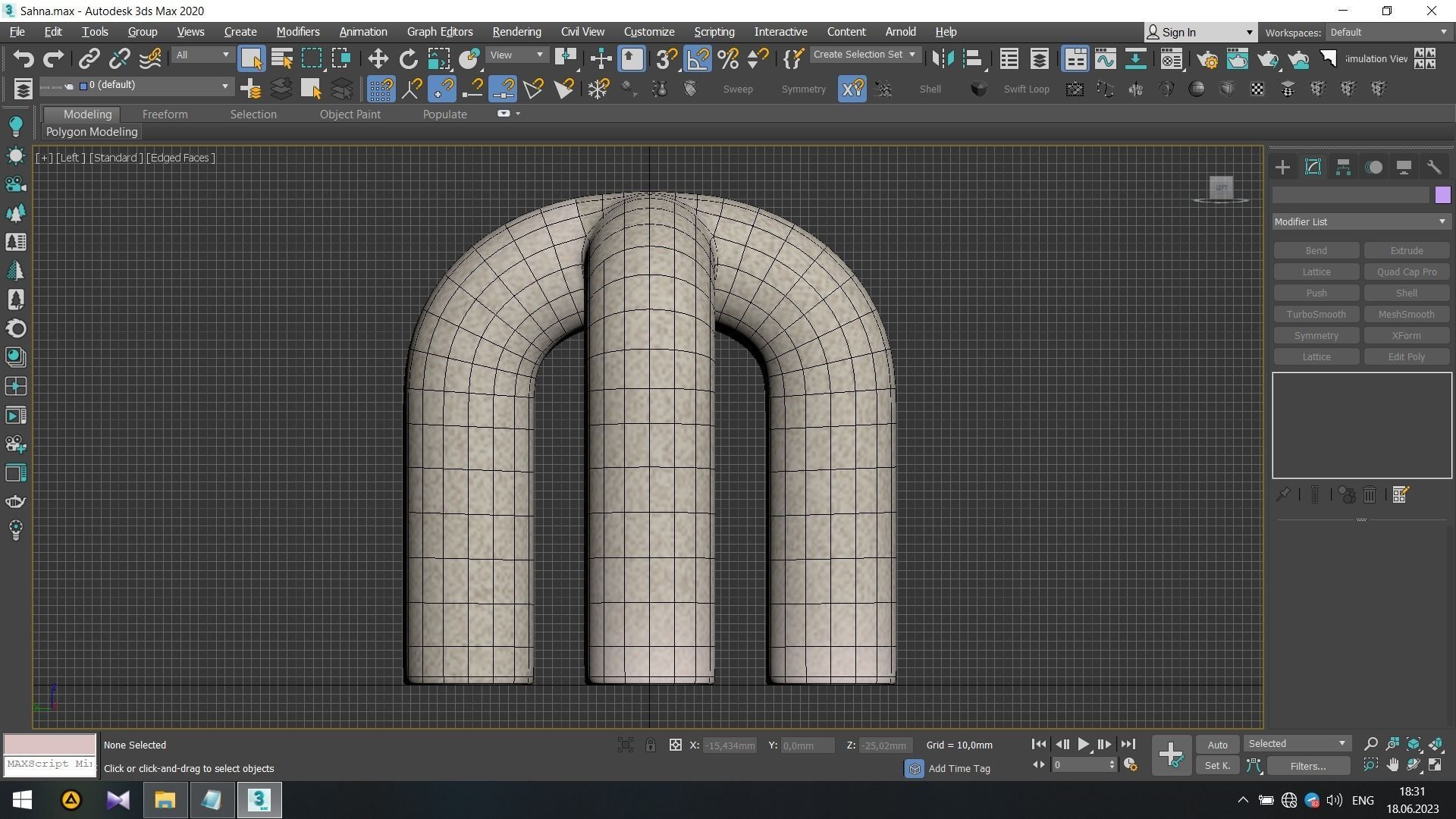Screen dimensions: 1456x819
Task: Click the Edit Poly modifier button
Action: [1406, 357]
